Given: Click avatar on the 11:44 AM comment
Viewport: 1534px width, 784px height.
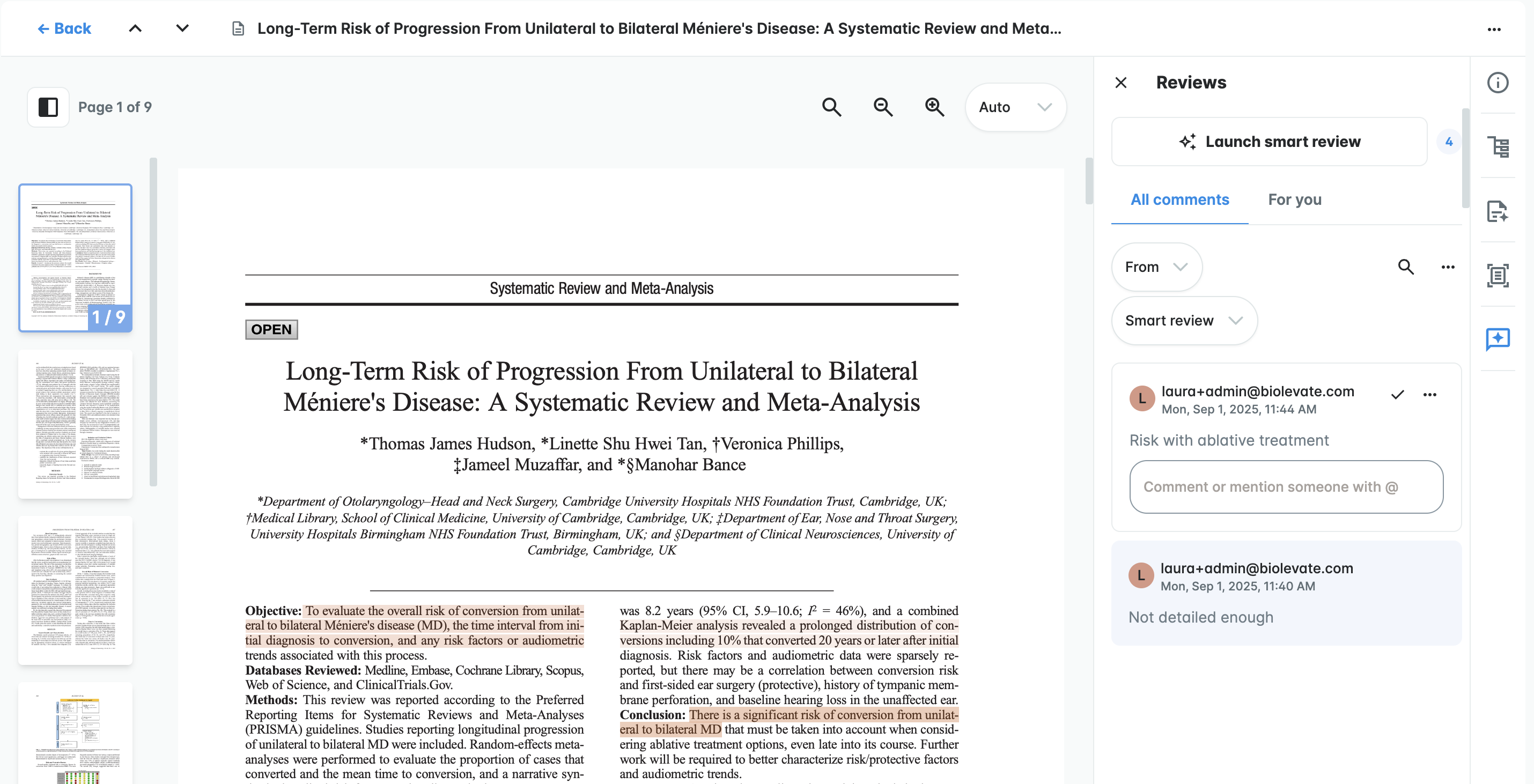Looking at the screenshot, I should pyautogui.click(x=1141, y=399).
